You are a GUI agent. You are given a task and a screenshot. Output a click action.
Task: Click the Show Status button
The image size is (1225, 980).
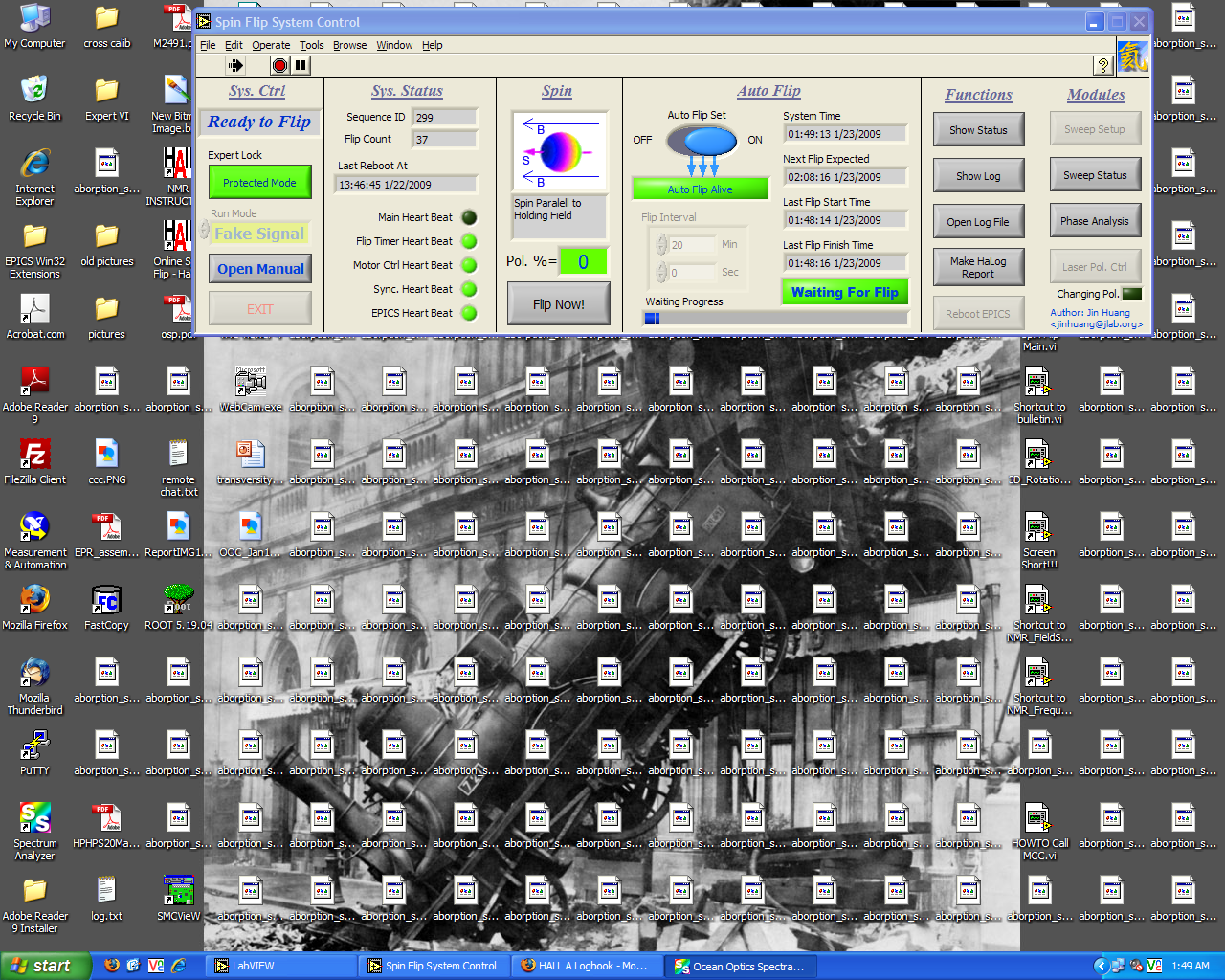[x=978, y=130]
